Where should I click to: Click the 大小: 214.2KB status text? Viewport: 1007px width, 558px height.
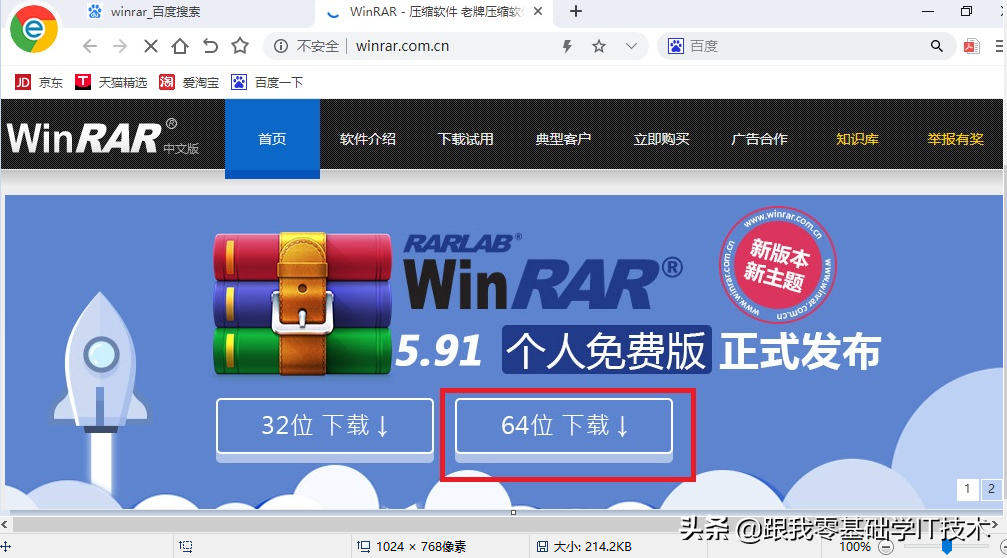593,547
